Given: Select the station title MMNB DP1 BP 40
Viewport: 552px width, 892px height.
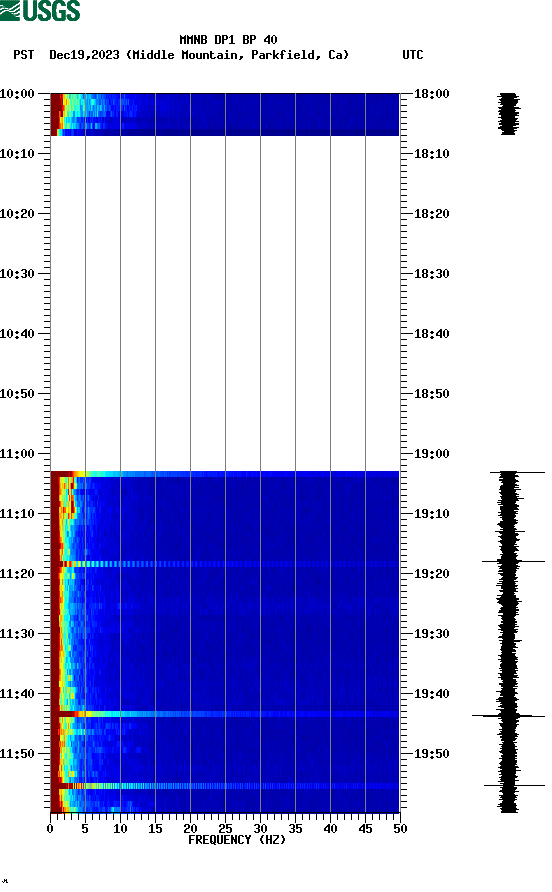Looking at the screenshot, I should (x=228, y=40).
